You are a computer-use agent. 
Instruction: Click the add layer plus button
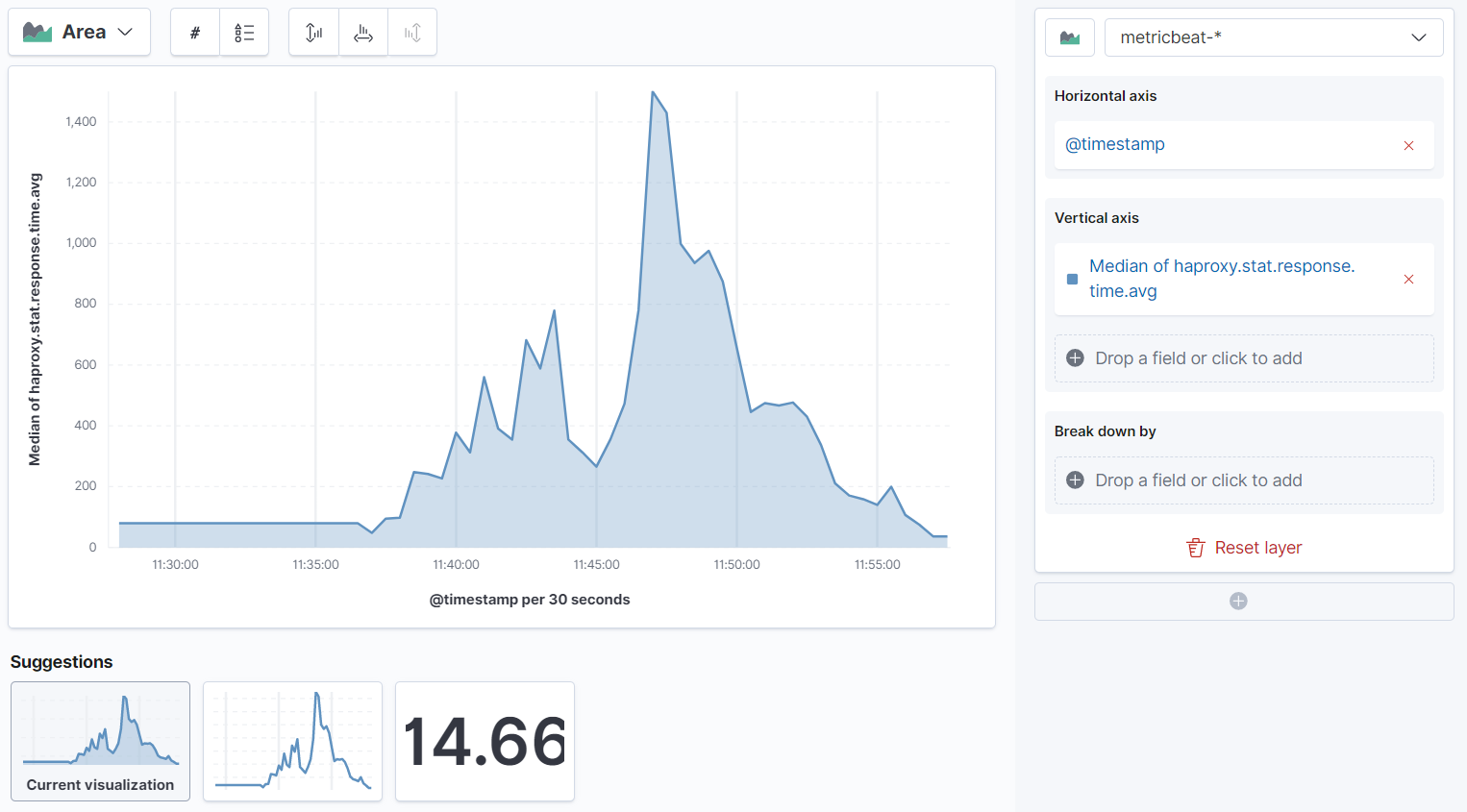(1238, 601)
